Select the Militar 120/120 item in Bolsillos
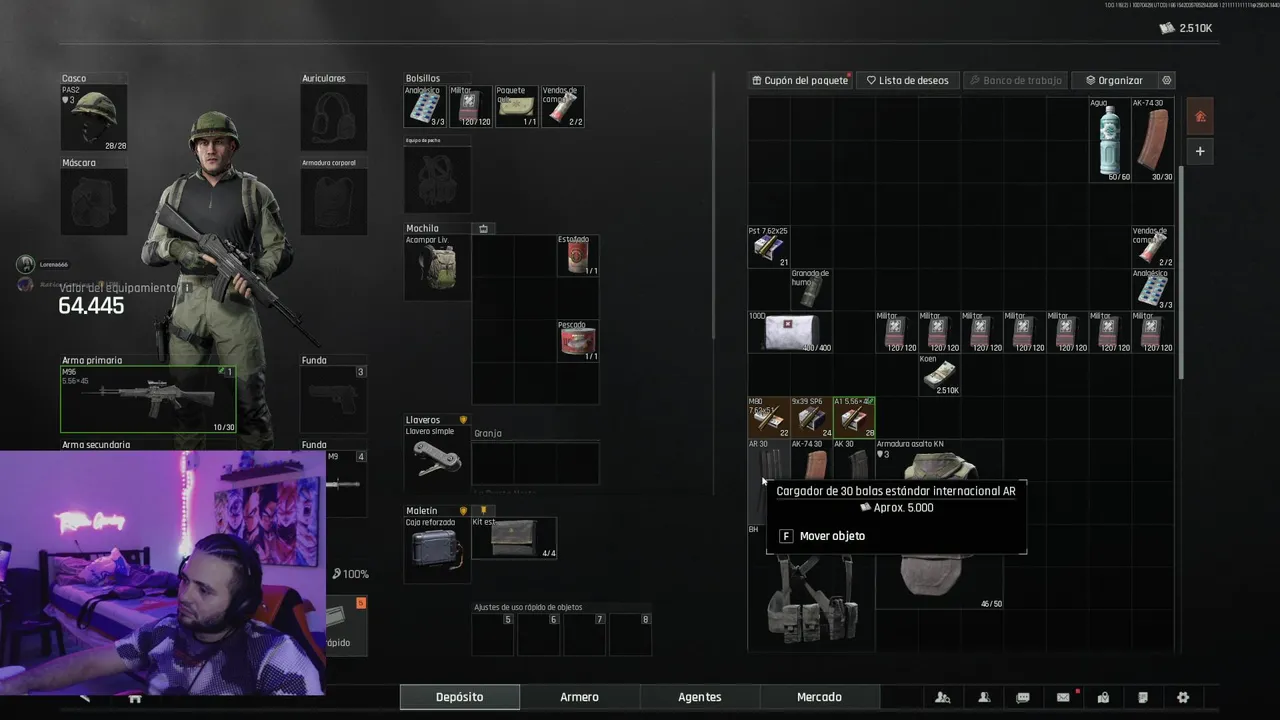 click(x=471, y=107)
